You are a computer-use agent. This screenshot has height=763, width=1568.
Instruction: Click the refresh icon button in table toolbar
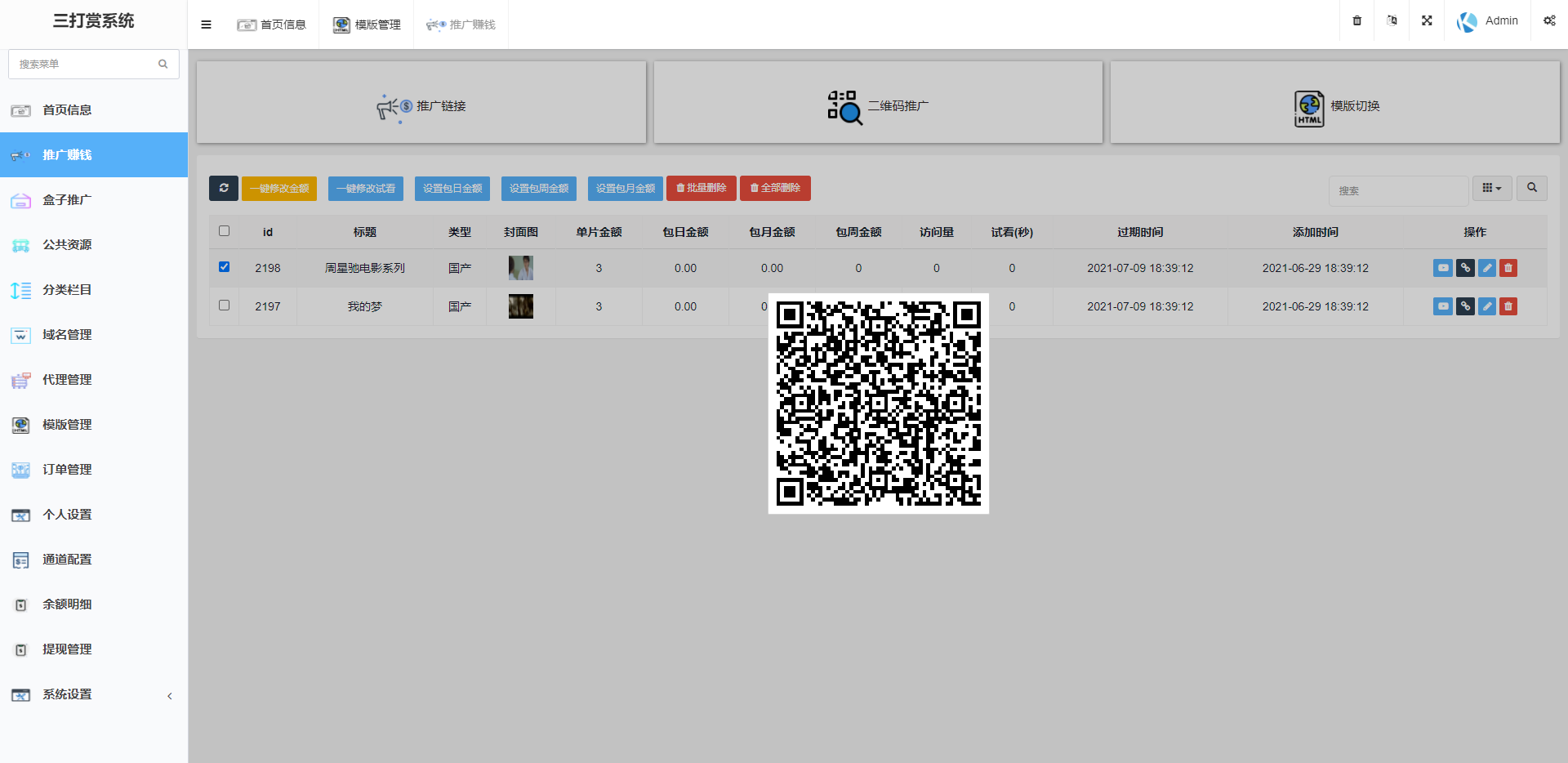[x=224, y=188]
